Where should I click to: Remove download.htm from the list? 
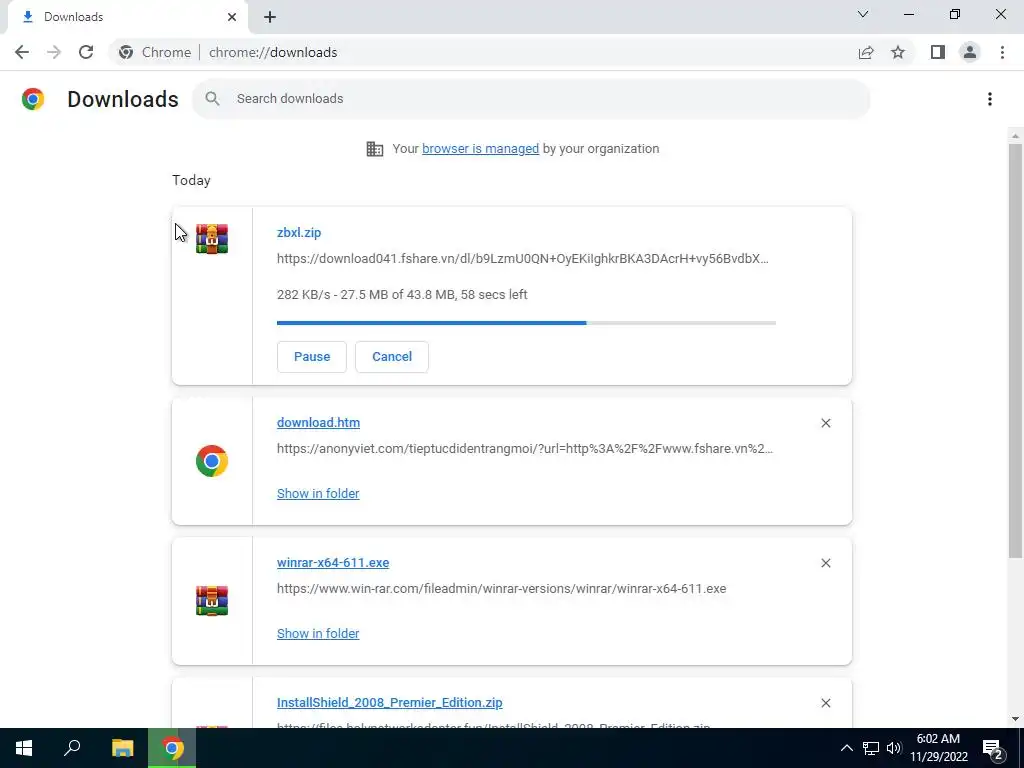click(825, 423)
